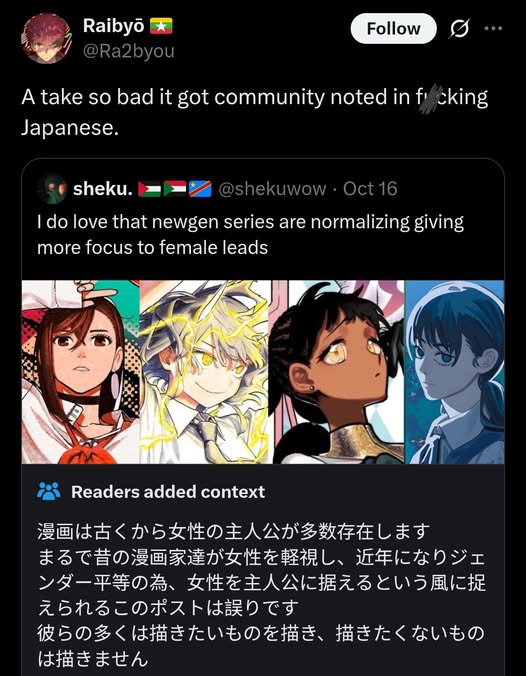
Task: Click the Follow button
Action: click(x=393, y=28)
